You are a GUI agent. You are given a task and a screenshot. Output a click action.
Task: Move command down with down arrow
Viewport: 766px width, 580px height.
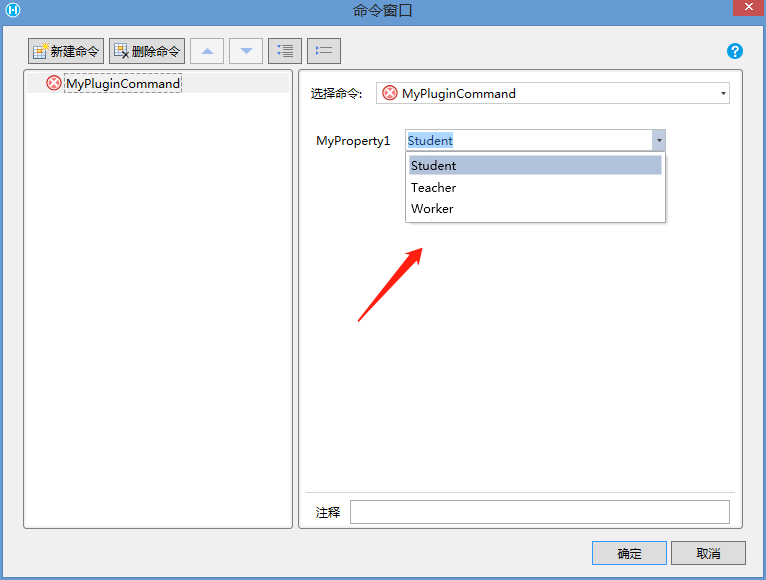[x=246, y=51]
